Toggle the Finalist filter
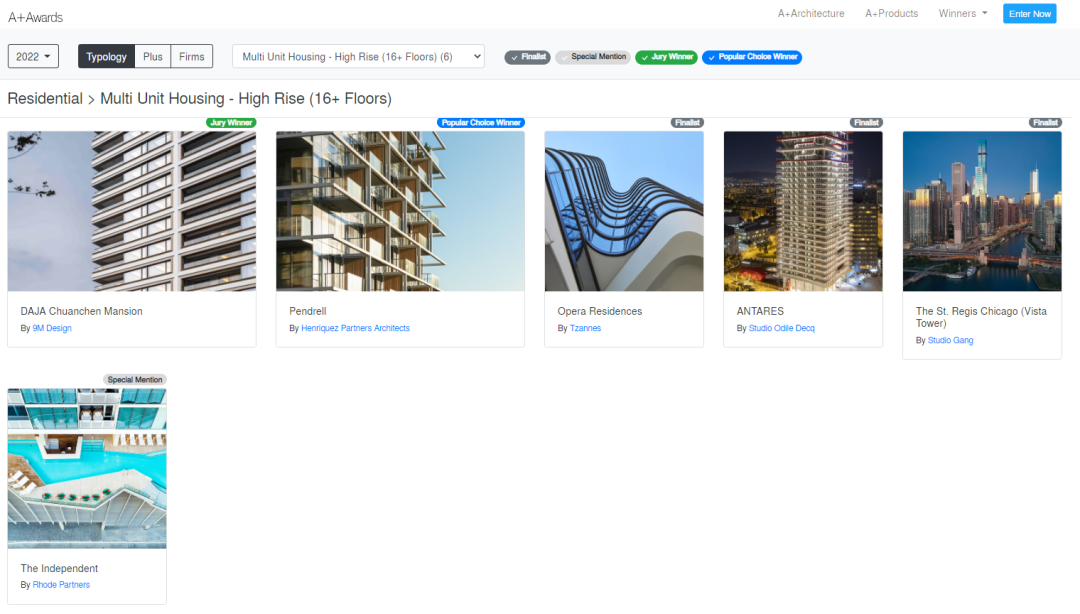Screen dimensions: 1080x614 pos(528,57)
